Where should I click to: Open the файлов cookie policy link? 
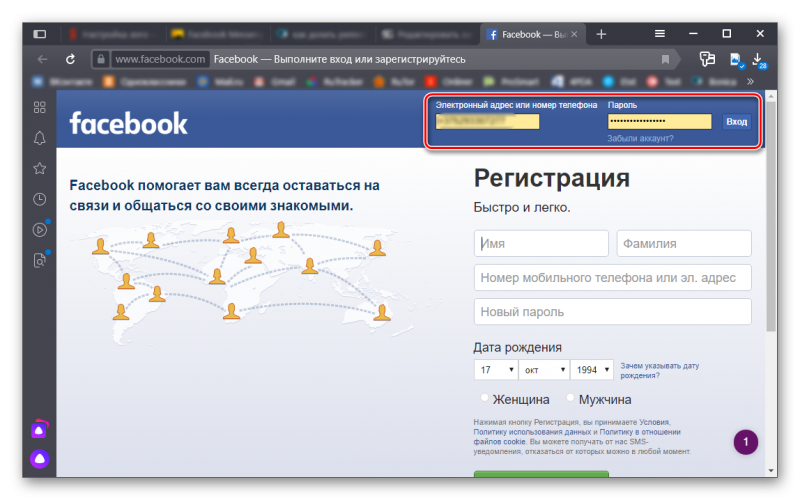[x=499, y=441]
